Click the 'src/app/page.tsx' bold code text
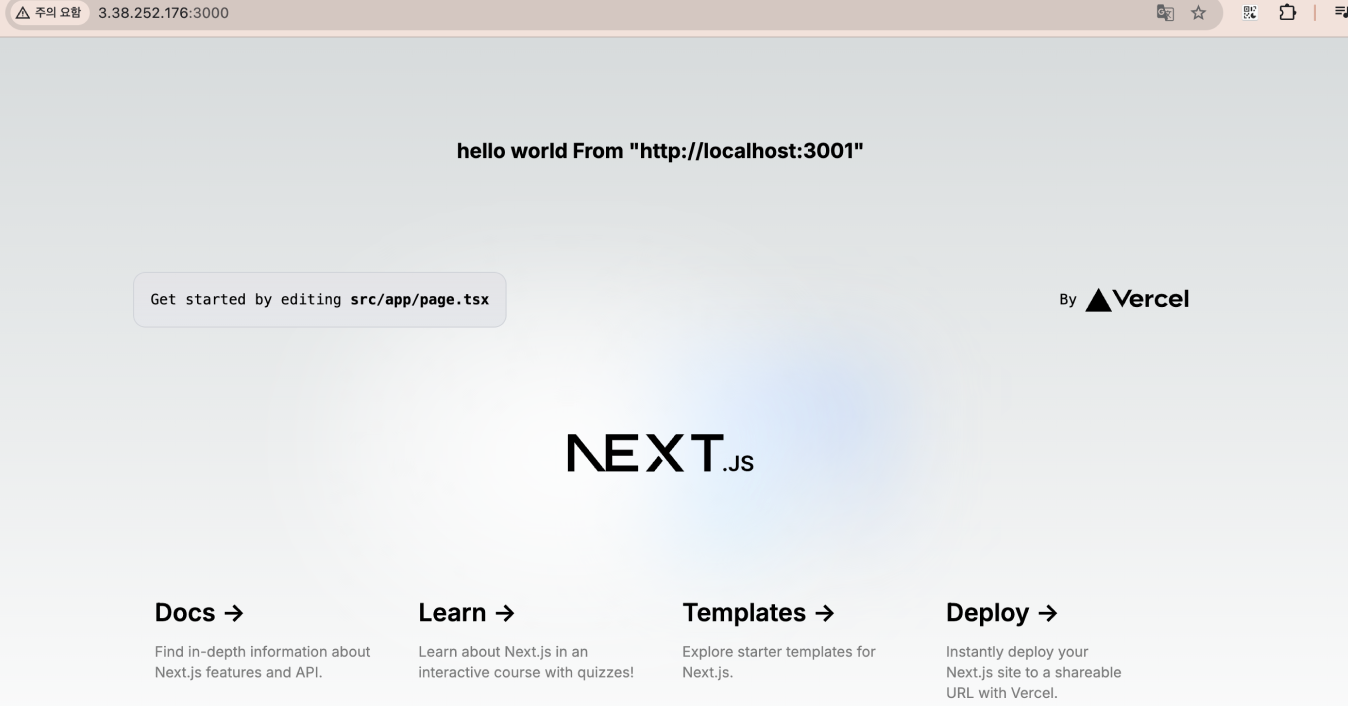The image size is (1348, 706). pos(419,299)
